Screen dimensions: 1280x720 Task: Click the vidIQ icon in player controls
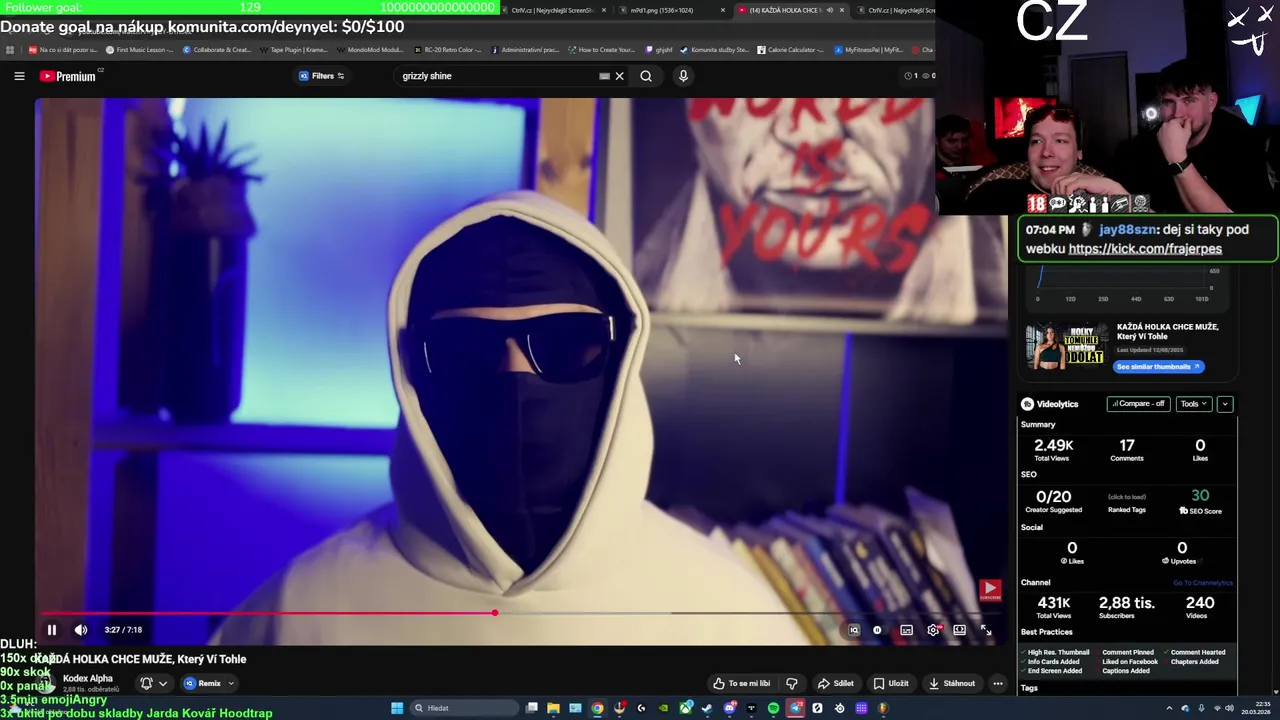(x=853, y=630)
